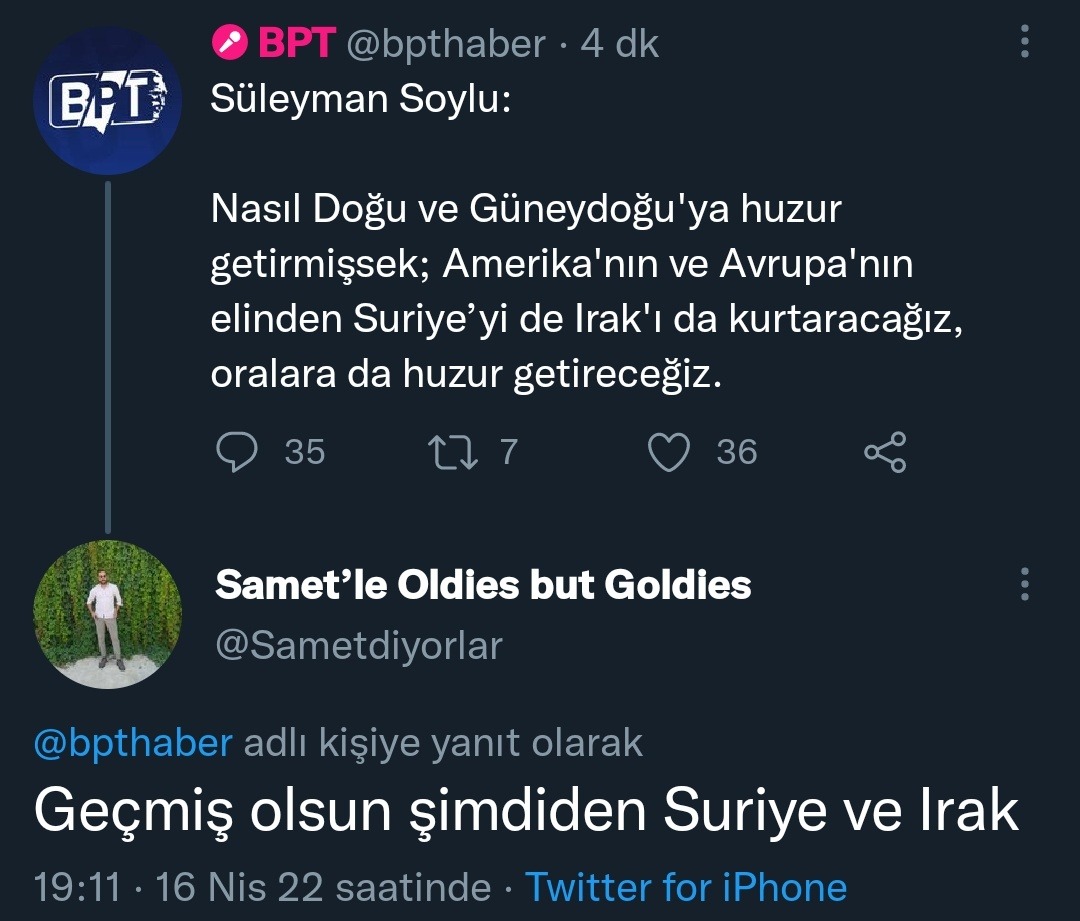Image resolution: width=1080 pixels, height=921 pixels.
Task: Open the BPT profile avatar
Action: pyautogui.click(x=108, y=101)
